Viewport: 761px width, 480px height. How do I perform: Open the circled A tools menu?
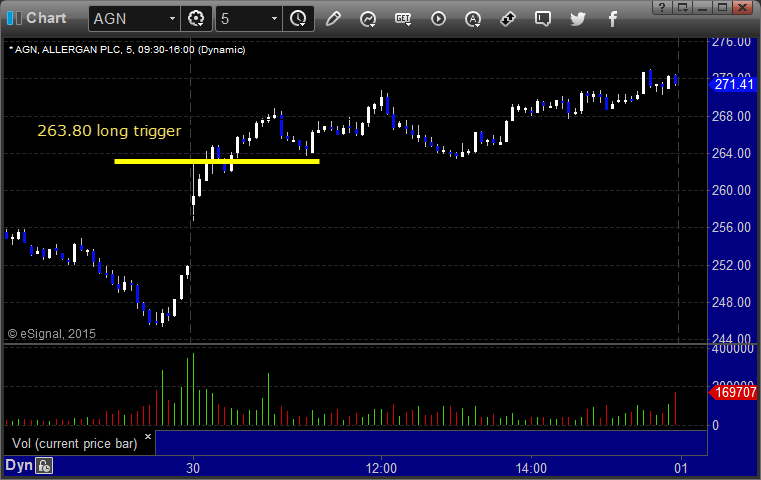[473, 19]
